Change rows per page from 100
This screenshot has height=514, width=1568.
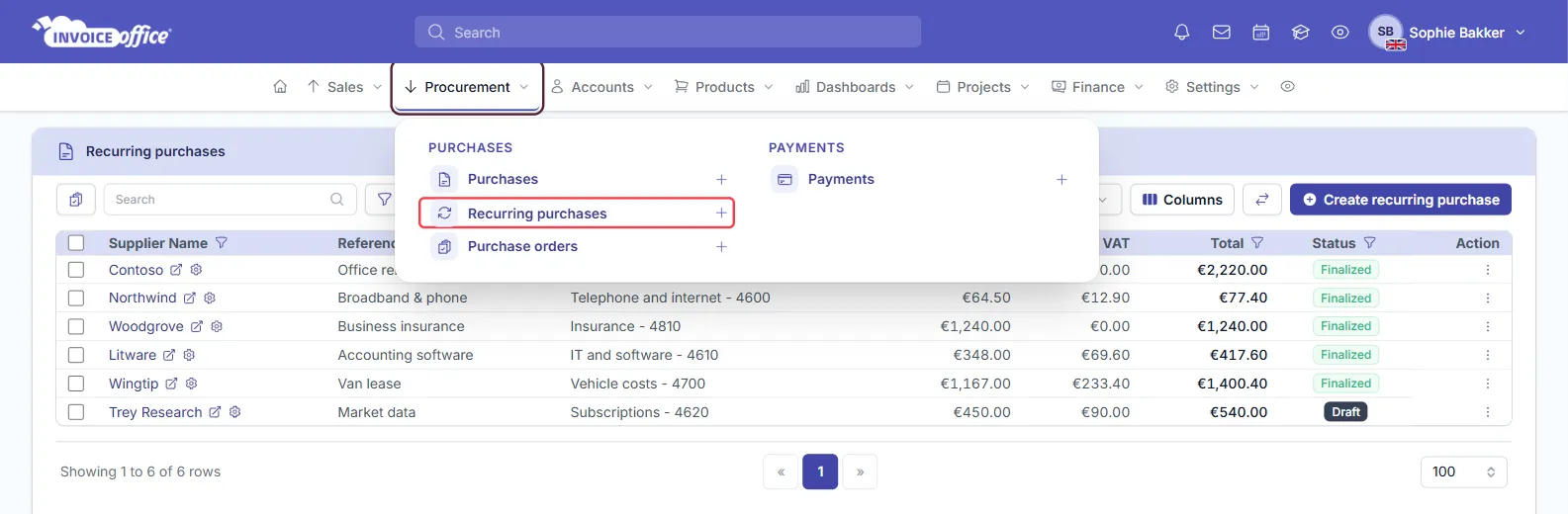pos(1463,471)
